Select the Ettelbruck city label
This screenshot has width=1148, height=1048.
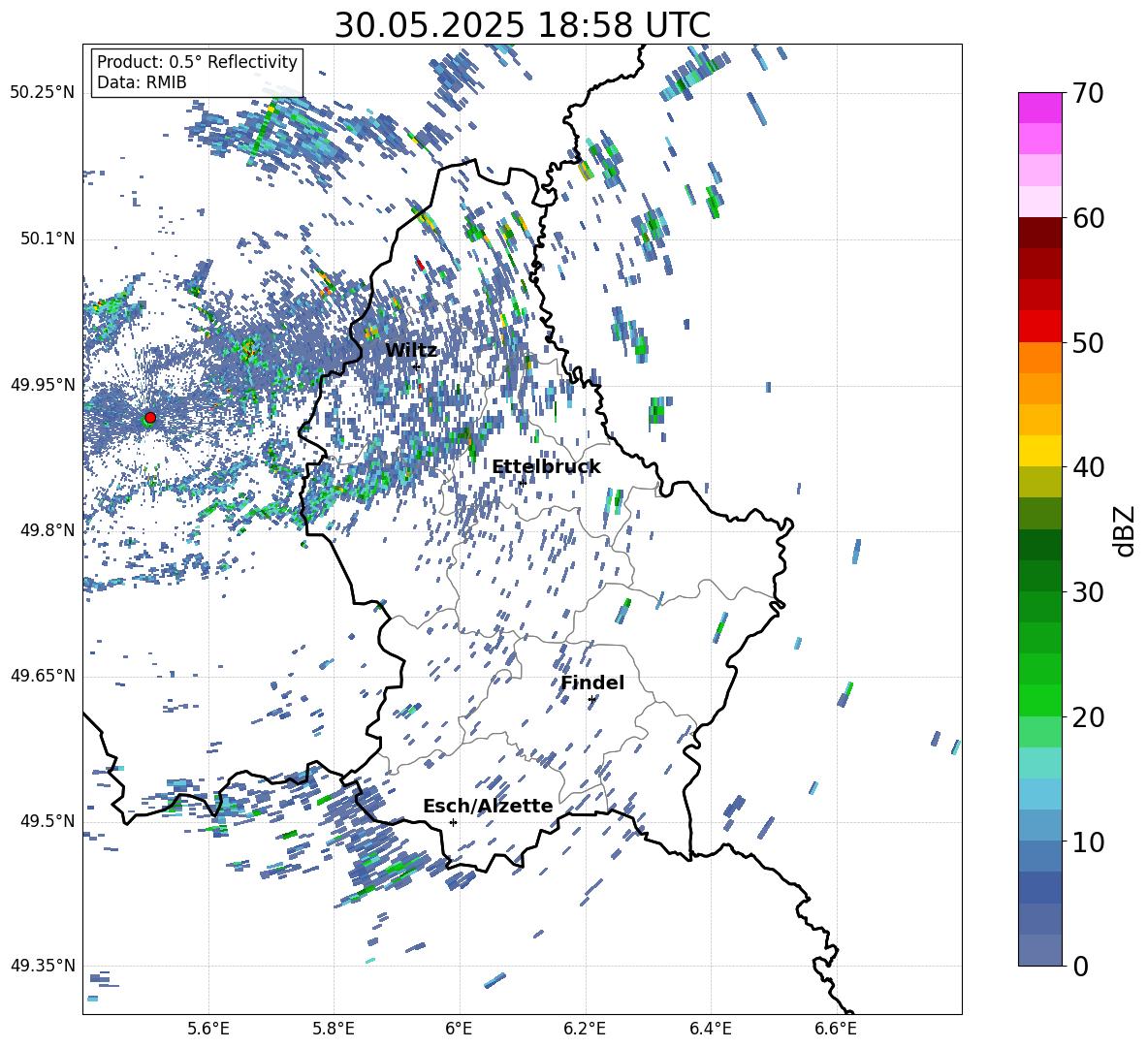(x=546, y=467)
